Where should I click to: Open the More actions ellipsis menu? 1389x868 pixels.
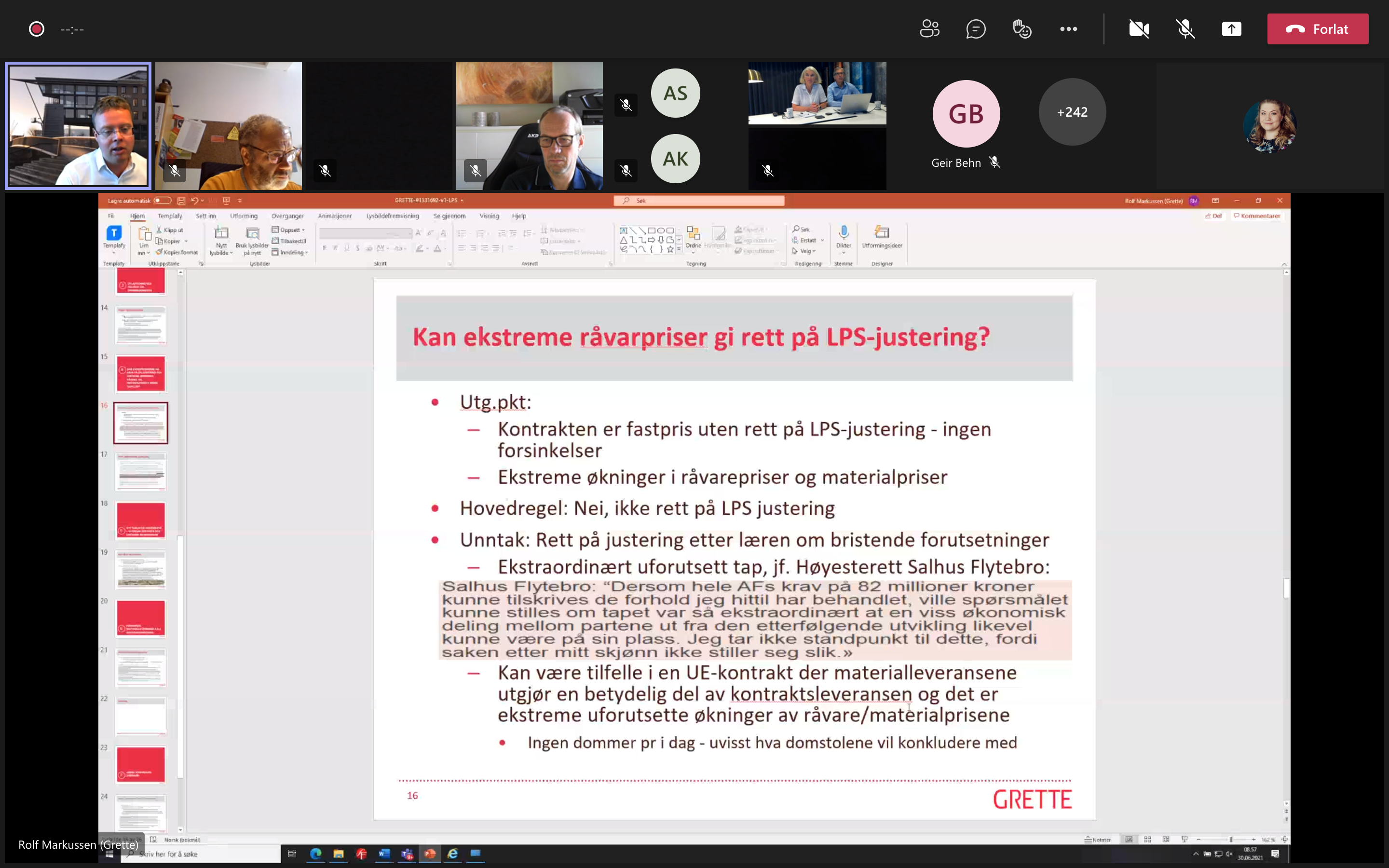coord(1068,29)
